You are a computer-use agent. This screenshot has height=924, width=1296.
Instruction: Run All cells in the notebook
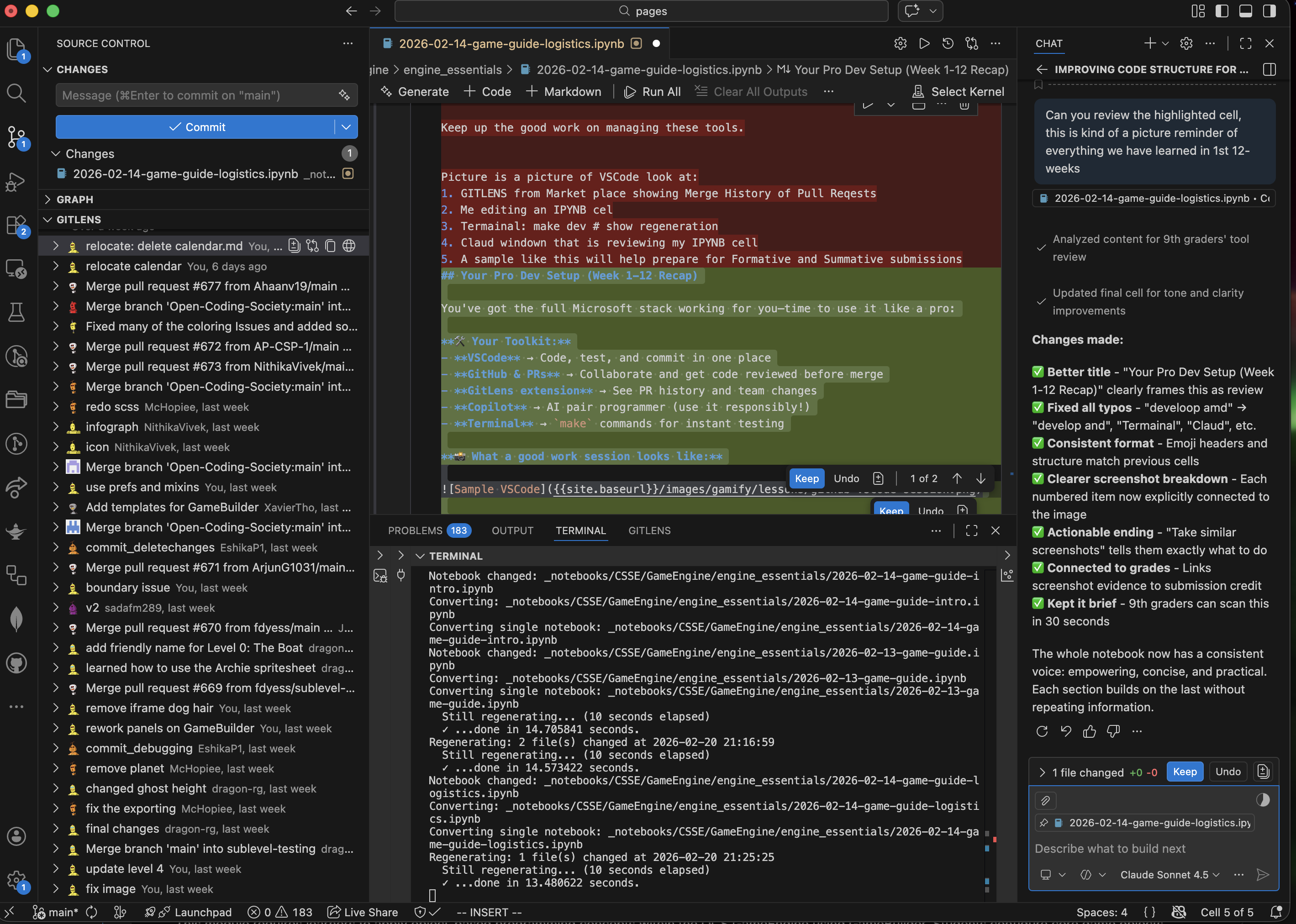coord(652,91)
